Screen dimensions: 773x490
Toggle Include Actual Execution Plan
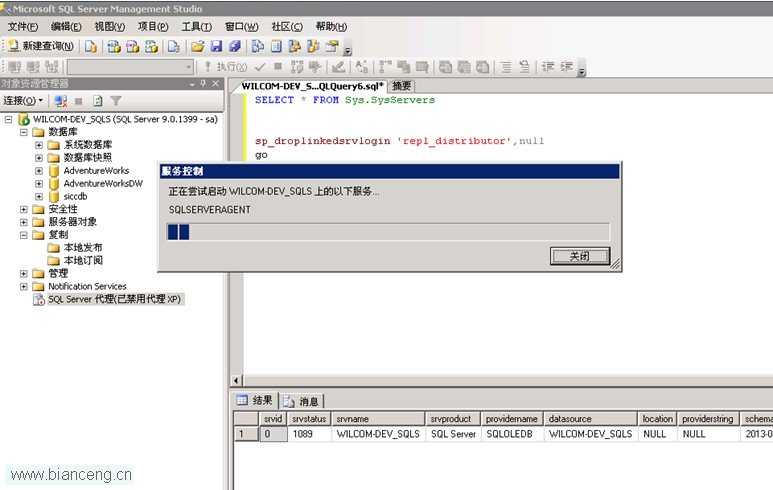click(x=385, y=67)
